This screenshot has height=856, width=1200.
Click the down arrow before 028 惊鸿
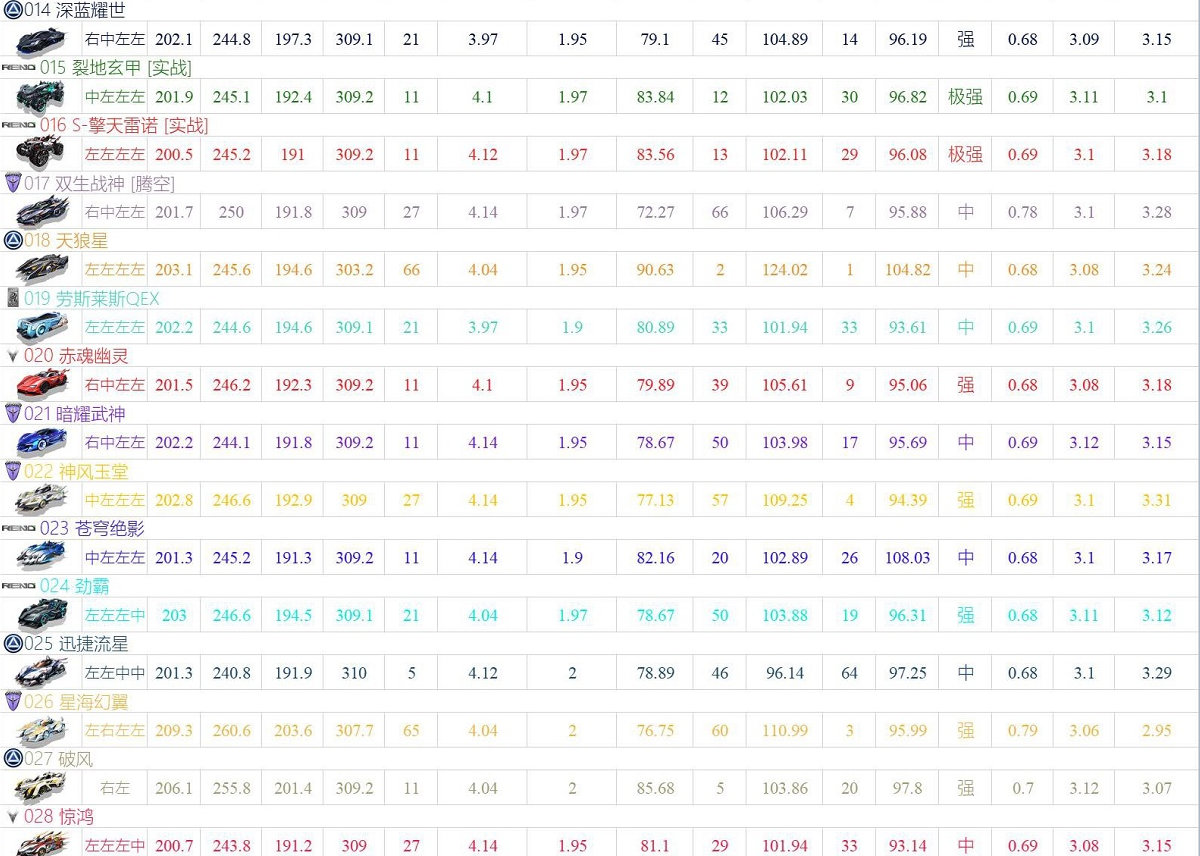click(x=12, y=817)
